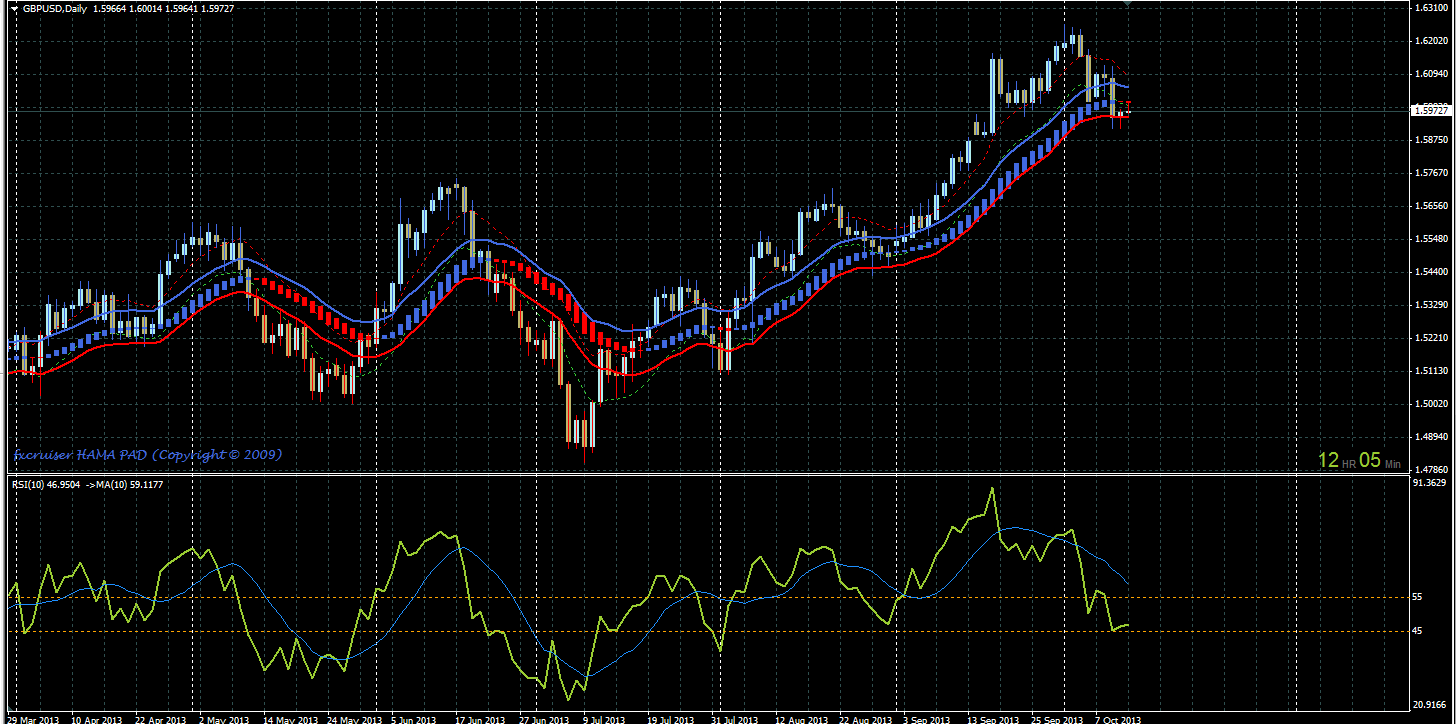Click date label 29 Mar 2013
This screenshot has height=724, width=1456.
pyautogui.click(x=34, y=719)
